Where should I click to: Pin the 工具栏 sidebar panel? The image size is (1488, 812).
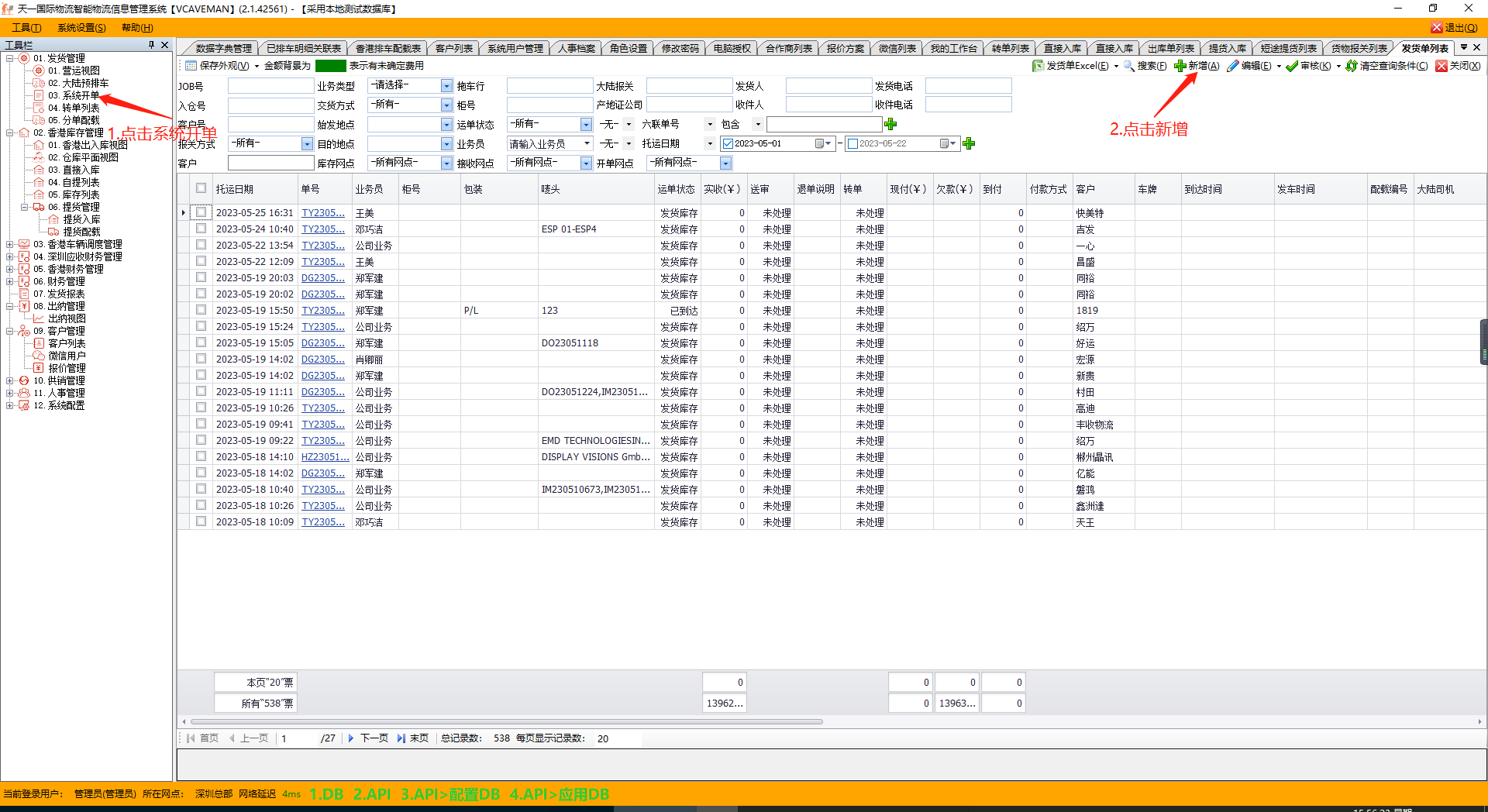151,45
